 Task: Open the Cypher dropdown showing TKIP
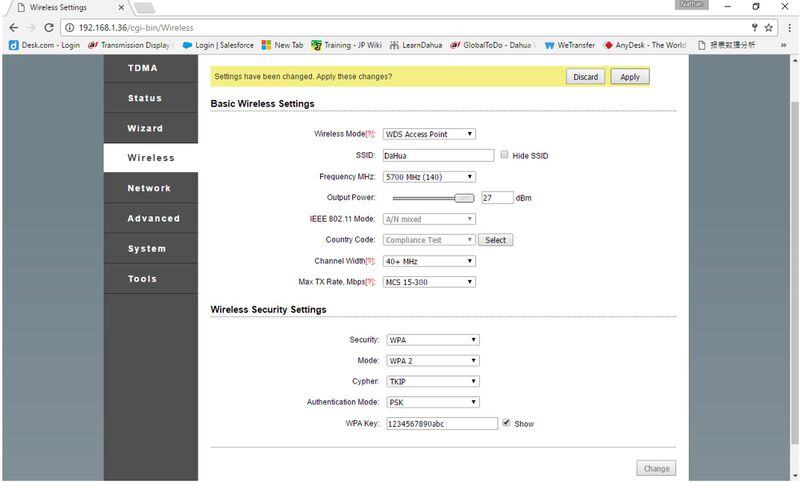[x=433, y=382]
